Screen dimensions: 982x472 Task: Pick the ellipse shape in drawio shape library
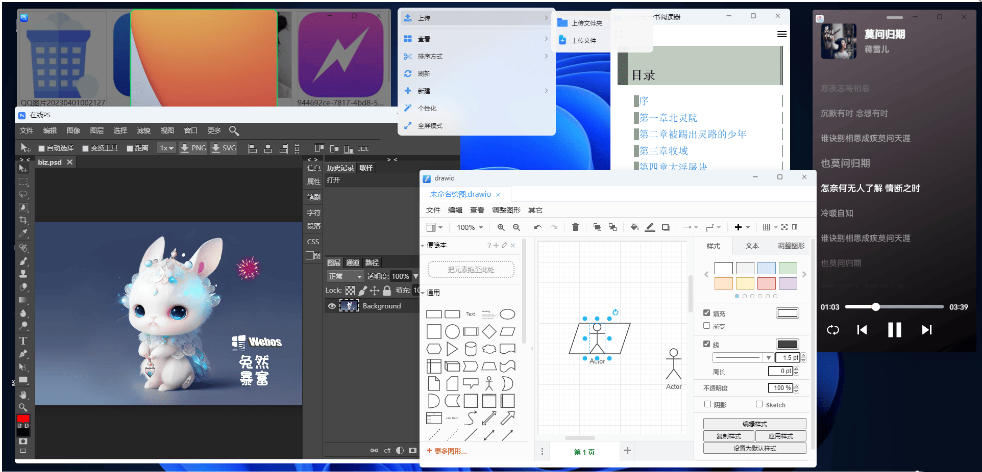pyautogui.click(x=507, y=314)
